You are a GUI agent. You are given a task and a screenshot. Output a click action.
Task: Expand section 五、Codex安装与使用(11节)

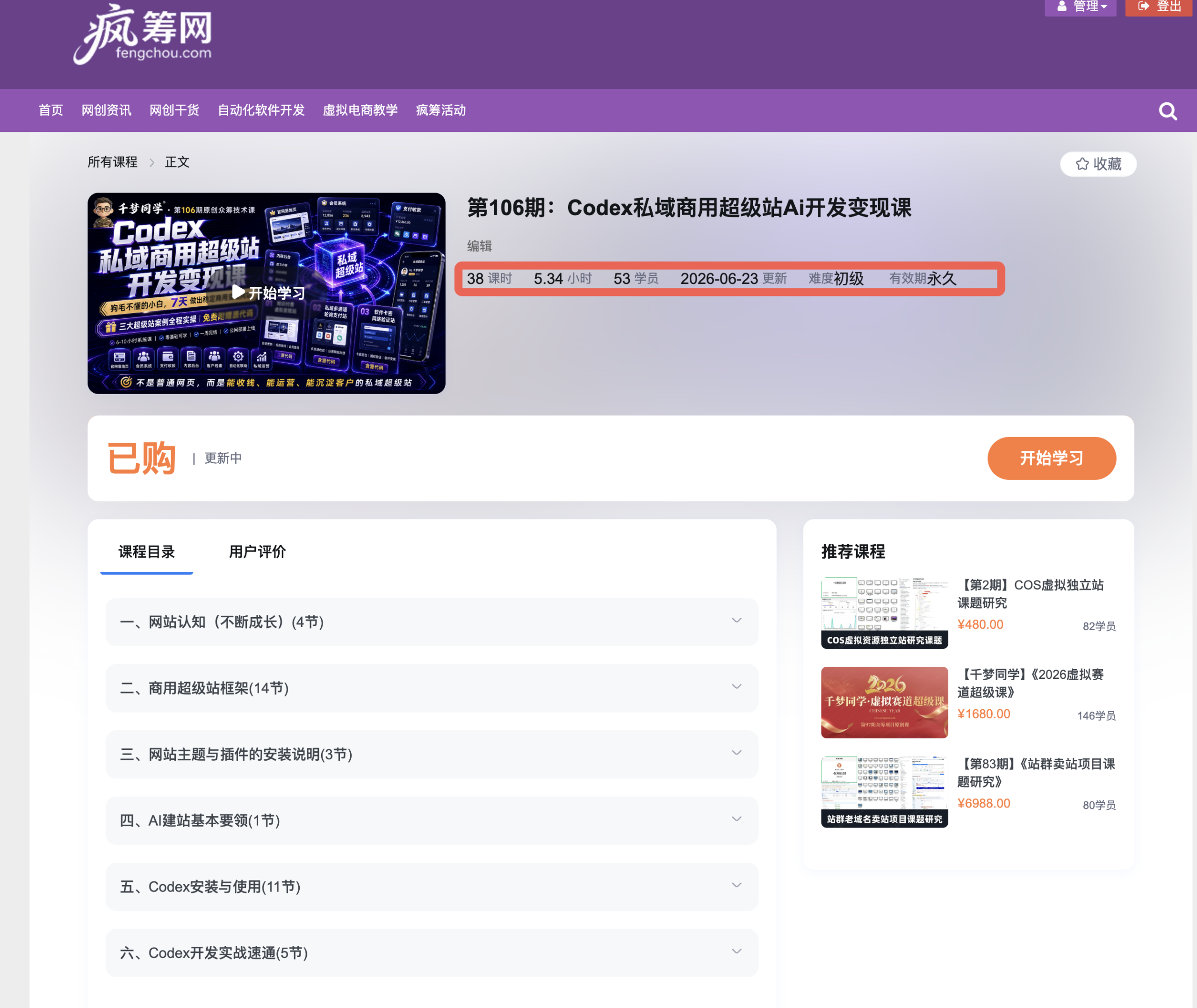click(432, 887)
